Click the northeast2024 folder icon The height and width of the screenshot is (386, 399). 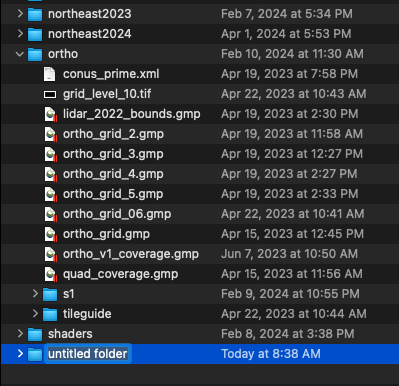35,34
